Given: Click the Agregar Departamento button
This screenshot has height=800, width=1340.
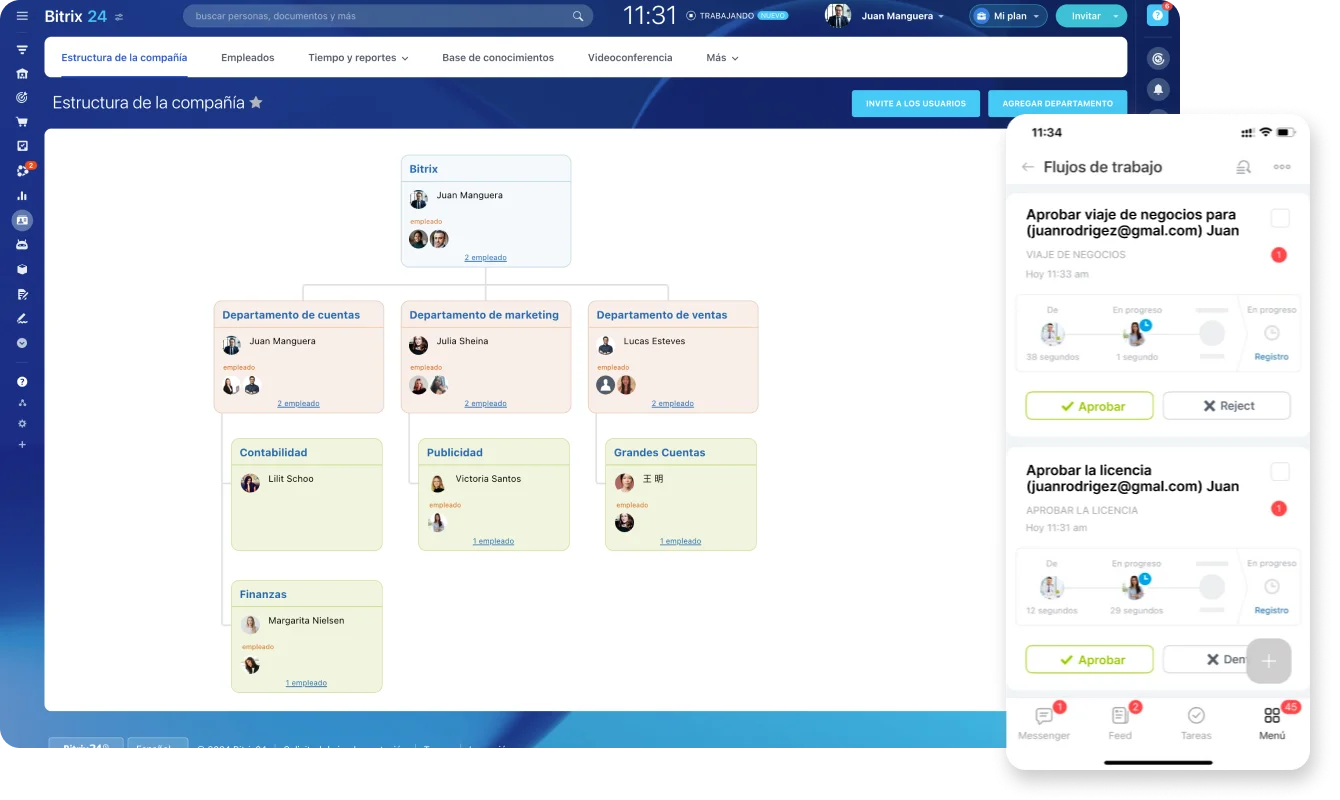Looking at the screenshot, I should (1057, 103).
